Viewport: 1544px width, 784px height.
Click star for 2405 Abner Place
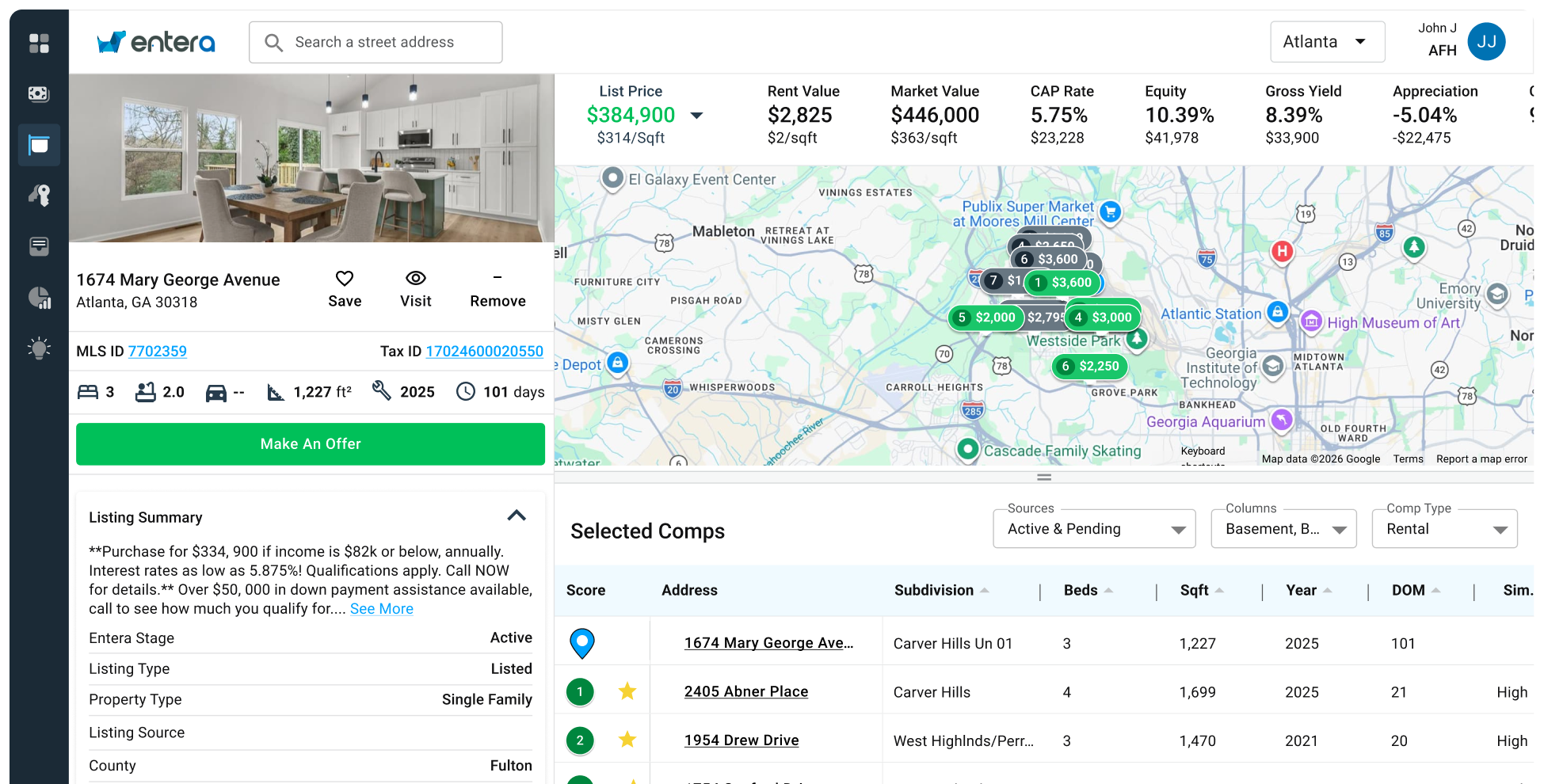[x=627, y=691]
